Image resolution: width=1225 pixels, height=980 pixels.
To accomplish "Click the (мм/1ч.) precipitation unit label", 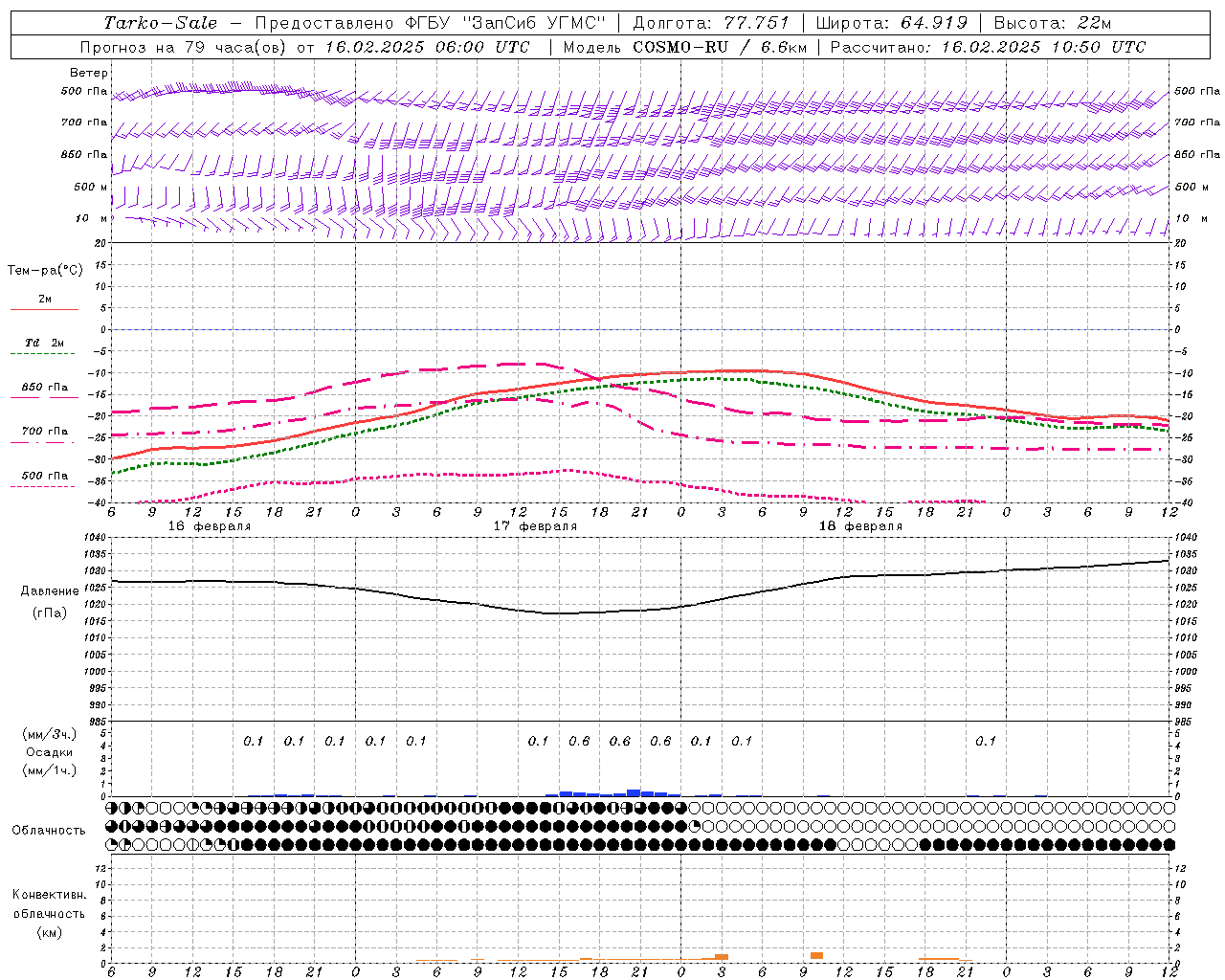I will 49,770.
